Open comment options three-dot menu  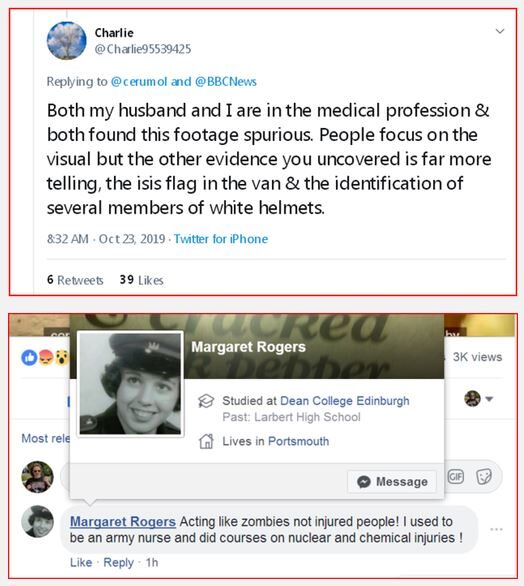pos(496,529)
